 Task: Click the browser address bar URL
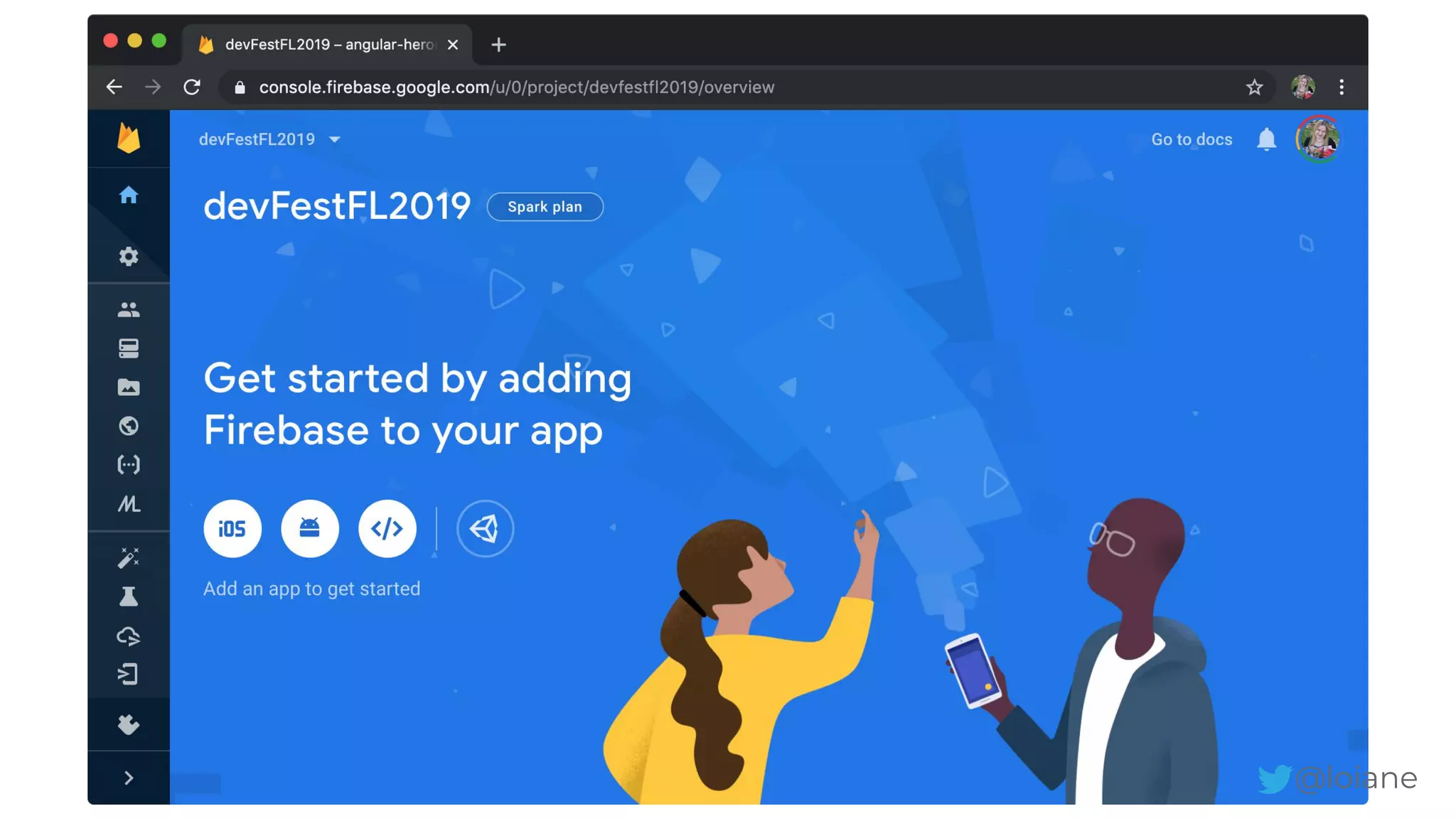coord(516,87)
